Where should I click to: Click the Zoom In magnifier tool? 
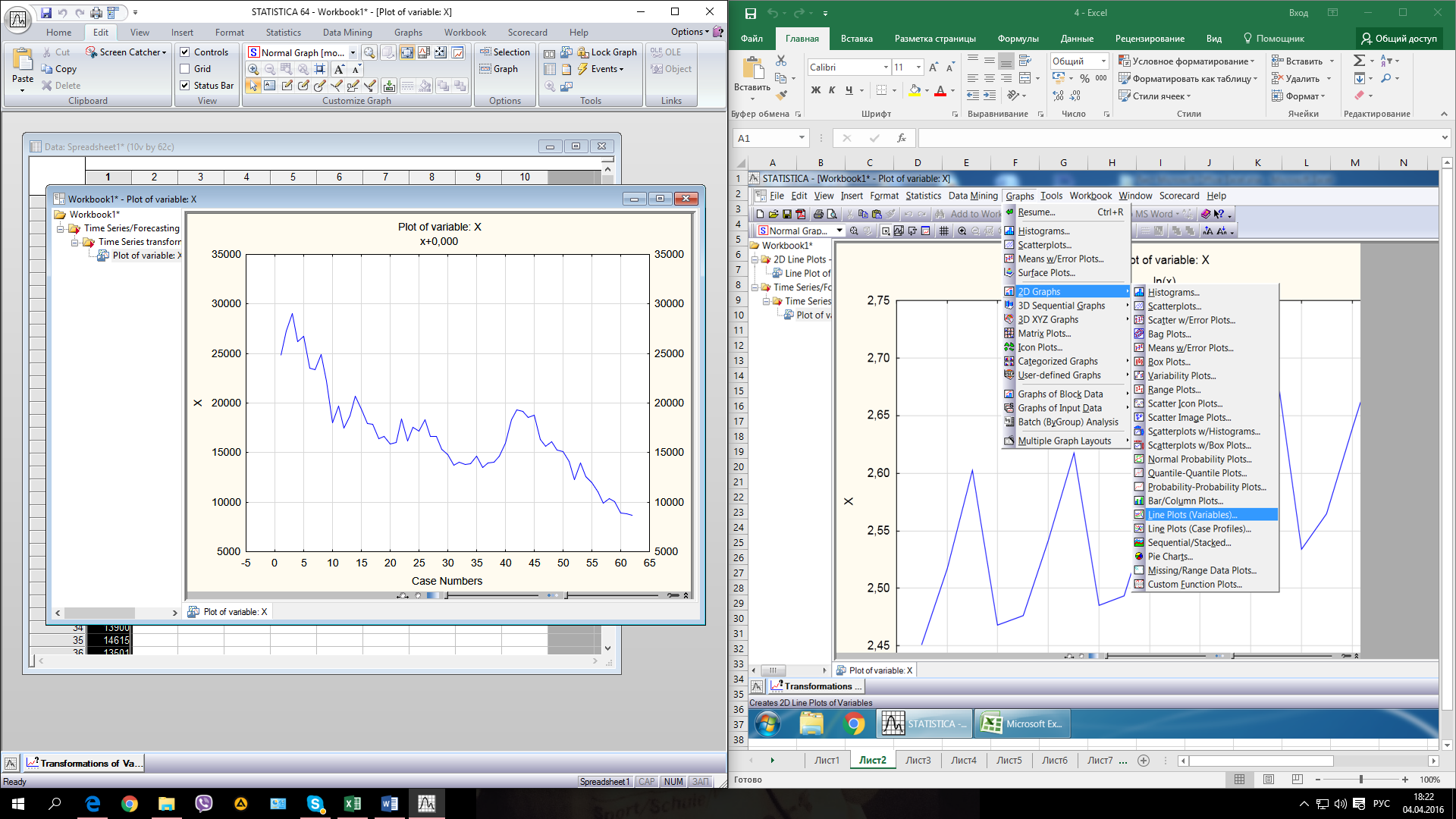pos(253,69)
